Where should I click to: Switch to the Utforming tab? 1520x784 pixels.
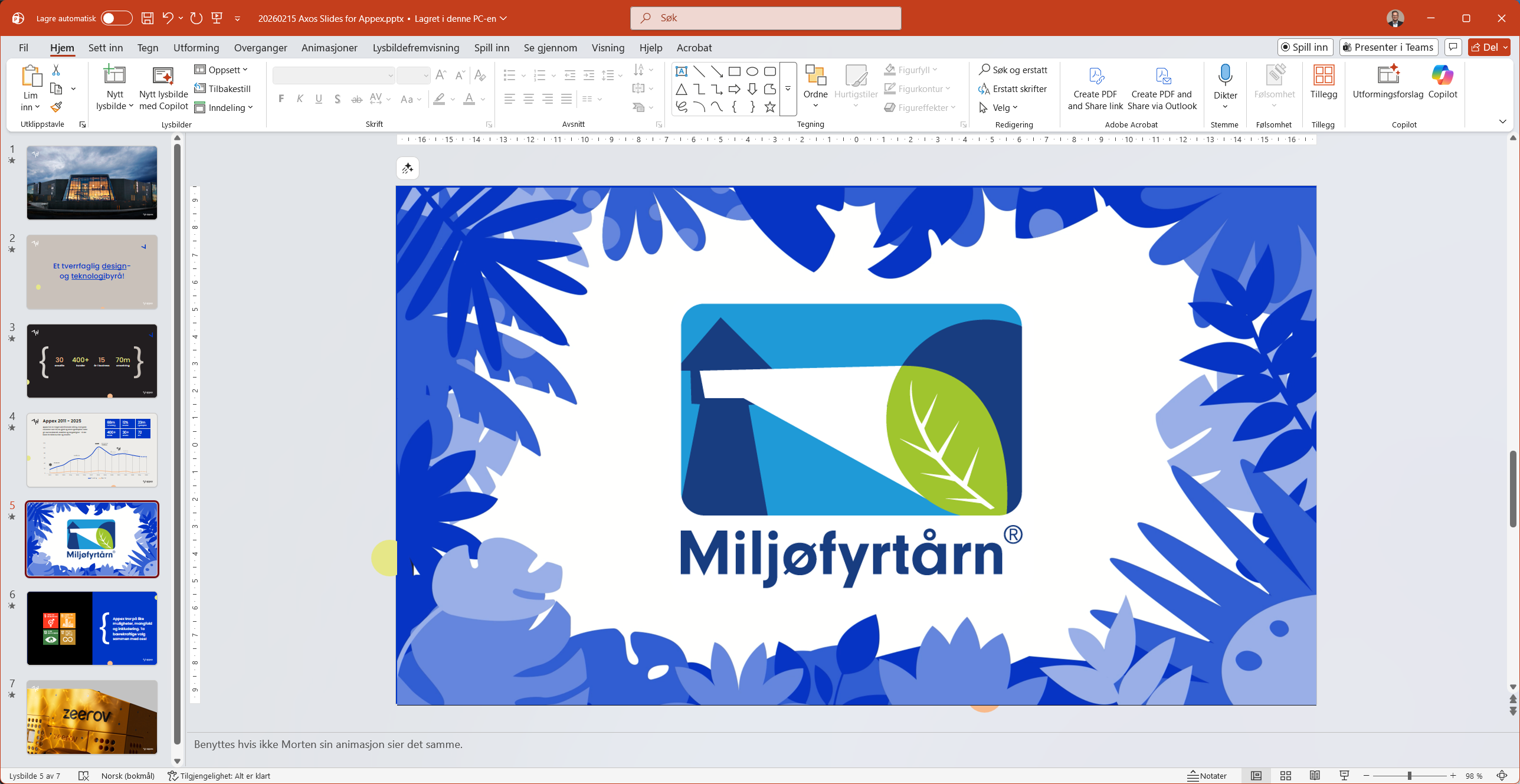[x=196, y=48]
